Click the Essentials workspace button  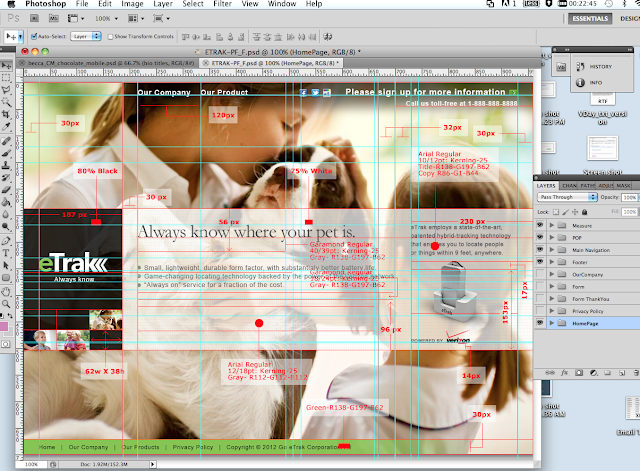[x=590, y=18]
